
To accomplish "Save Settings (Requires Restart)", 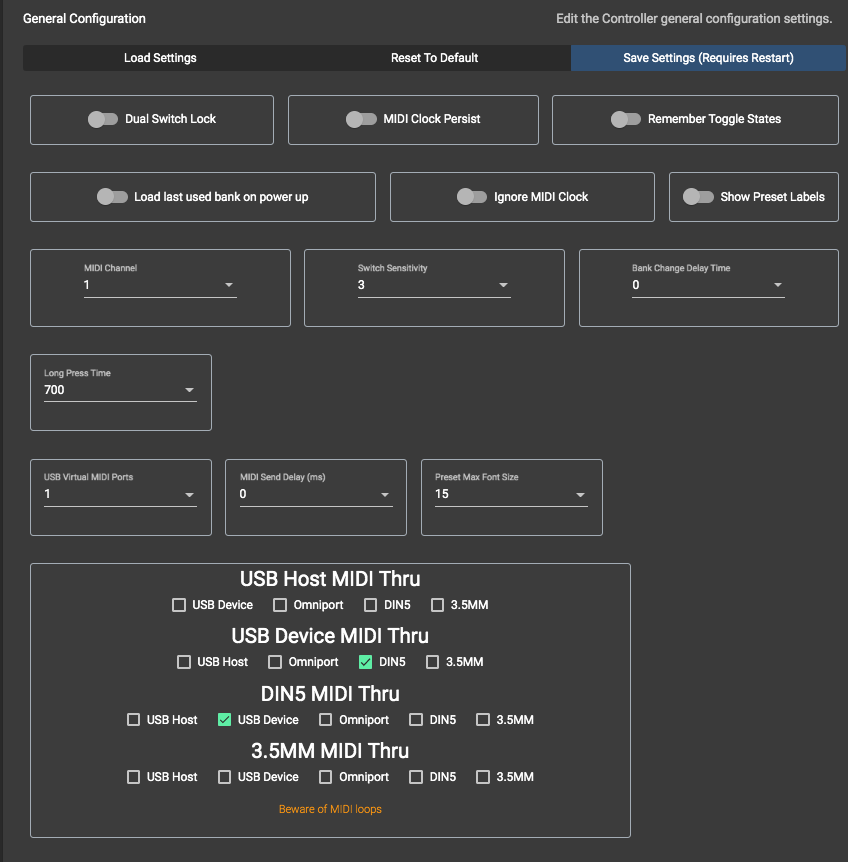I will [x=708, y=58].
